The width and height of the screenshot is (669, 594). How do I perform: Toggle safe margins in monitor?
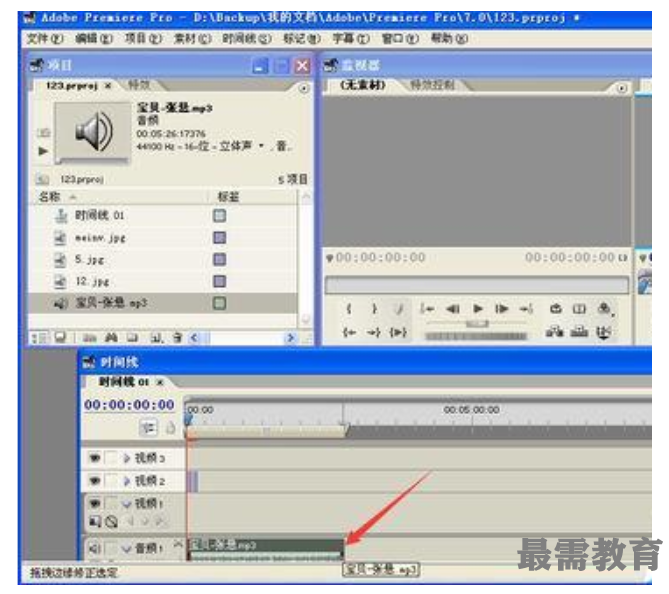coord(579,309)
